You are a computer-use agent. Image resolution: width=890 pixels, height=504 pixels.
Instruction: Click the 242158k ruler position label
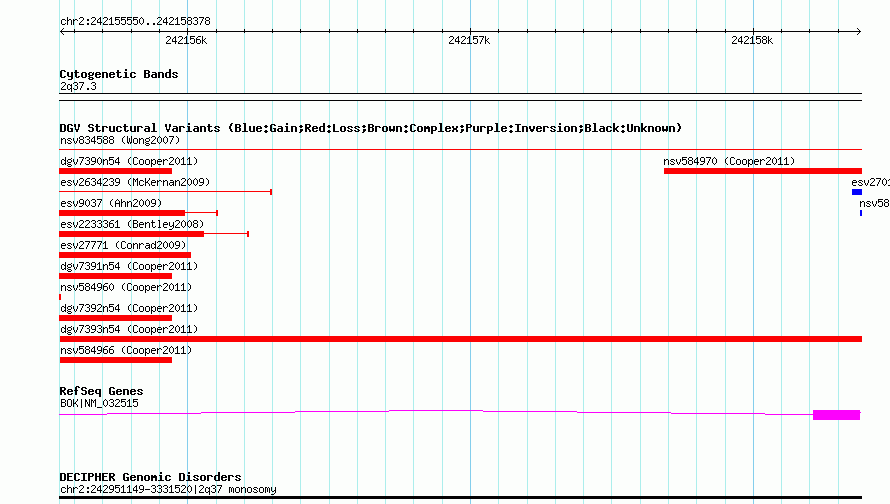click(x=752, y=40)
